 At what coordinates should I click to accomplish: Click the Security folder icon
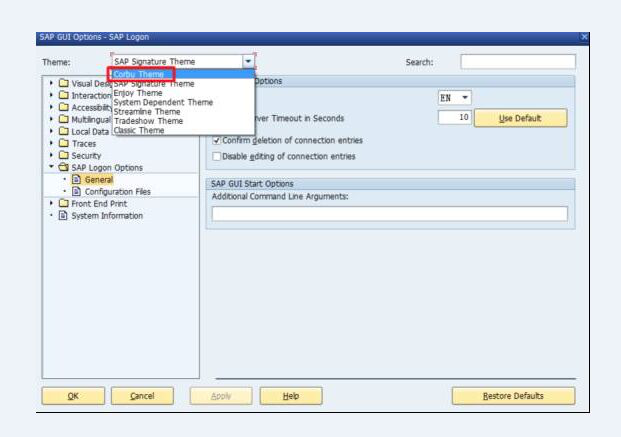tap(63, 155)
